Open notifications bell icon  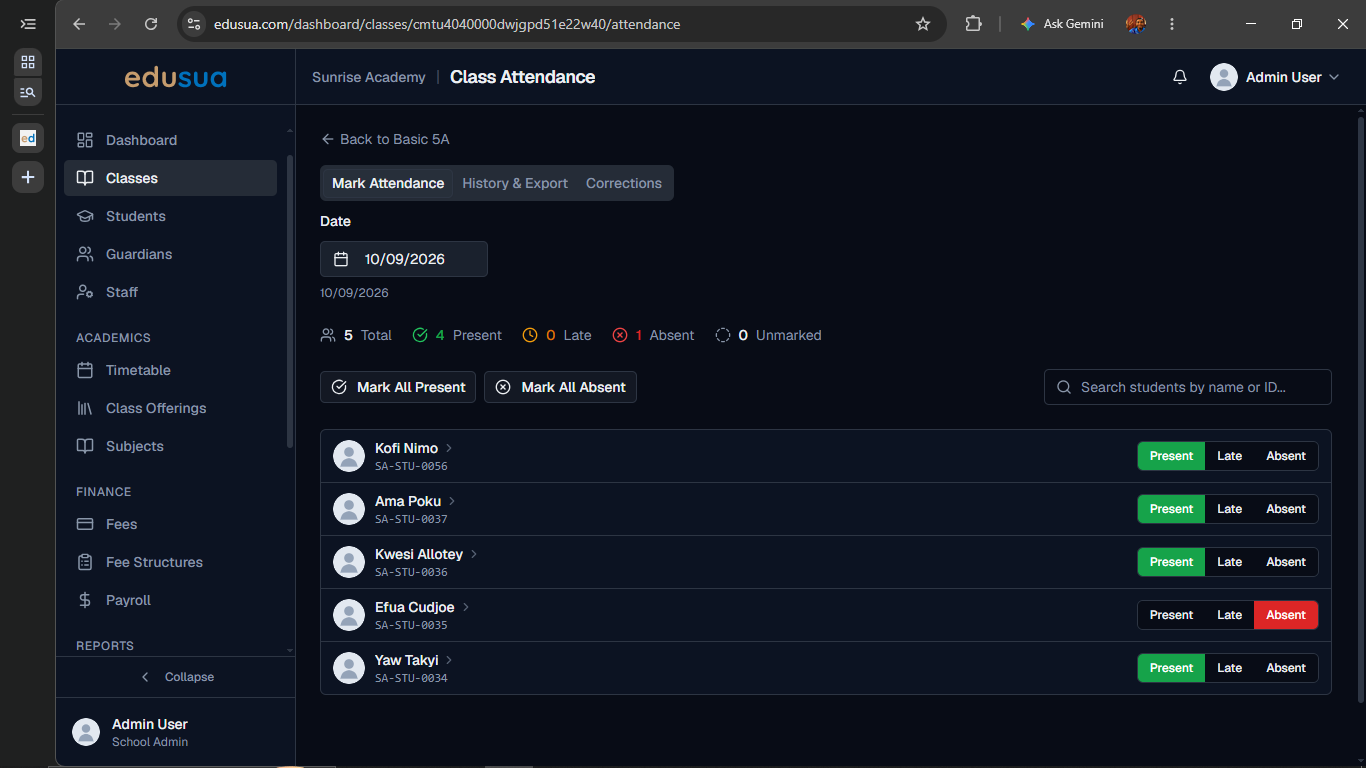click(x=1180, y=77)
